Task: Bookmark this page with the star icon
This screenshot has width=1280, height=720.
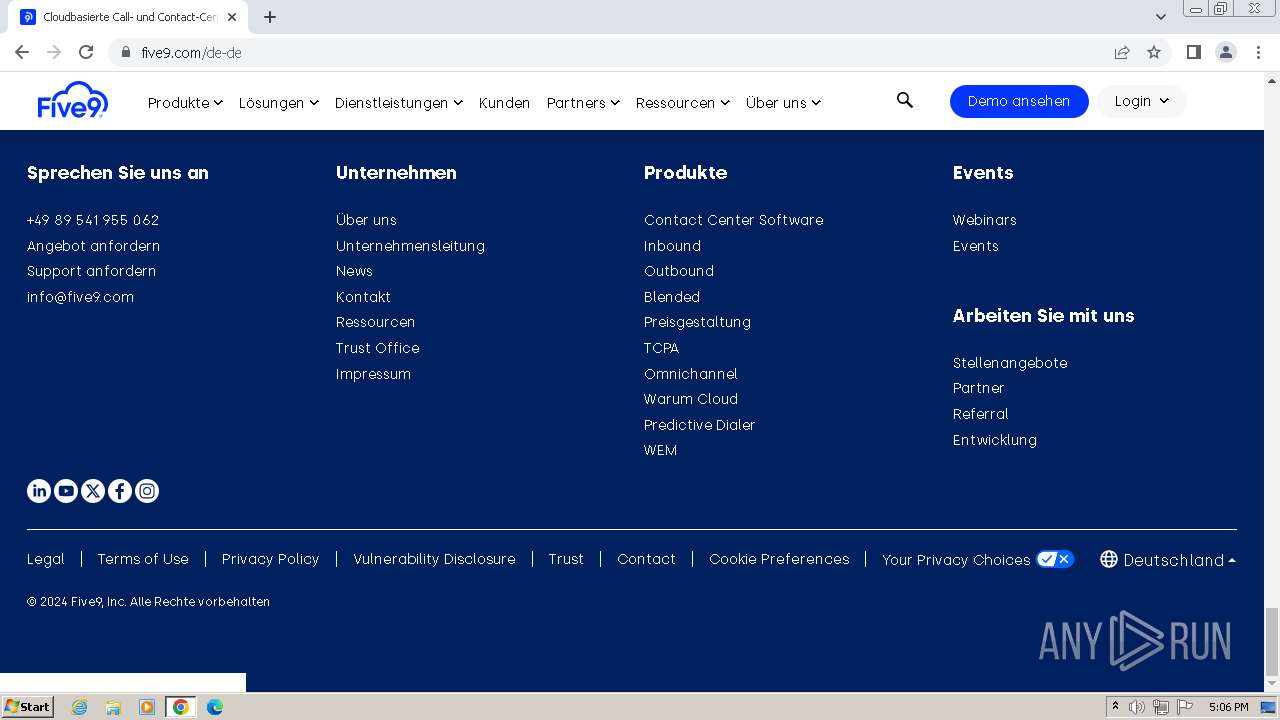Action: pyautogui.click(x=1154, y=52)
